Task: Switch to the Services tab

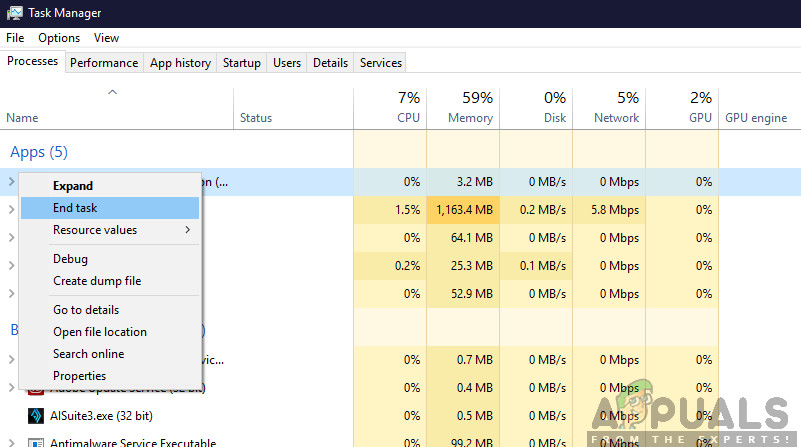Action: (x=381, y=63)
